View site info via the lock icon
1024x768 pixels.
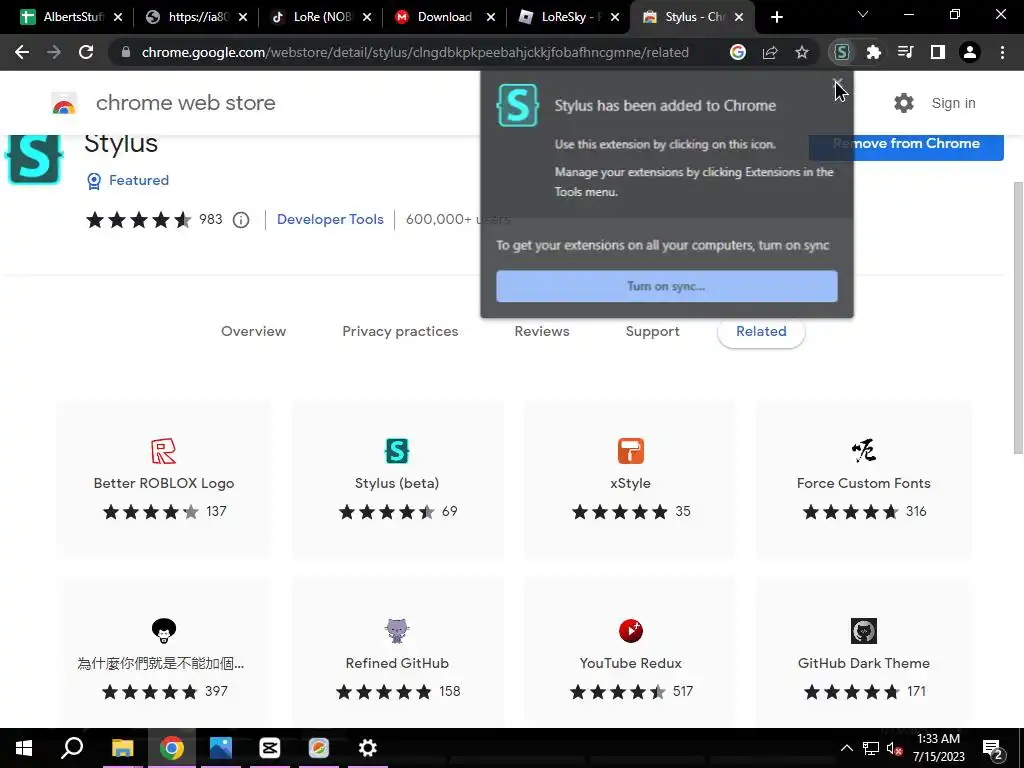pyautogui.click(x=126, y=52)
